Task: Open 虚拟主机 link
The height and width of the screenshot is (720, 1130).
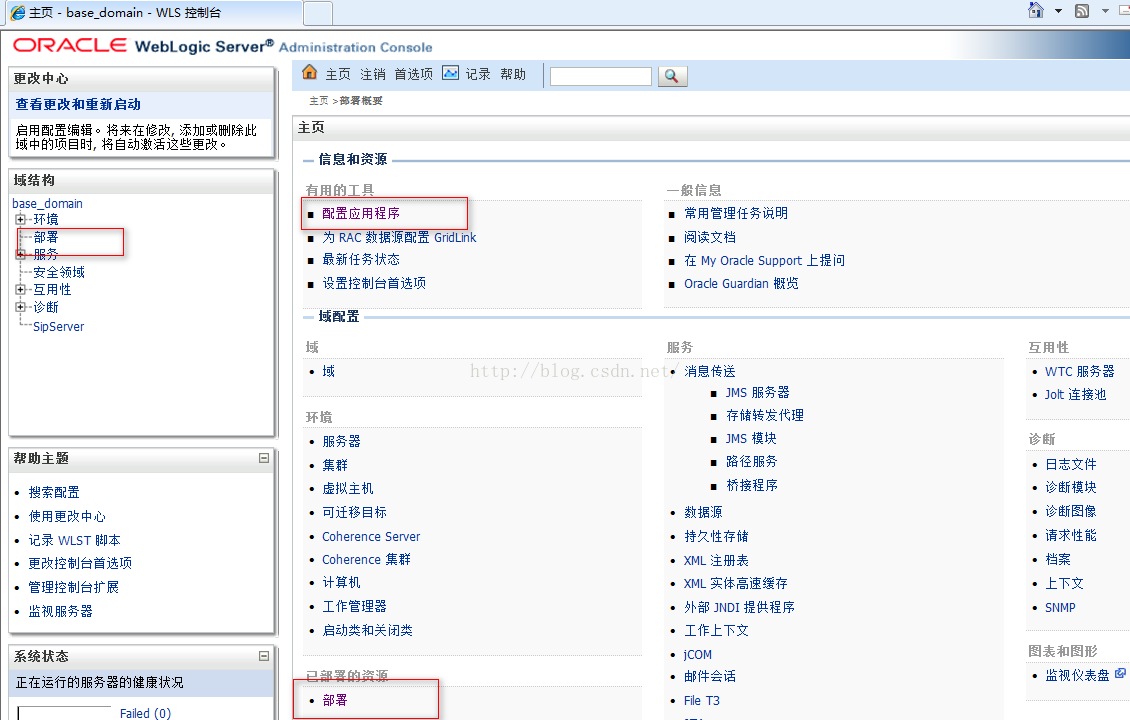Action: (347, 488)
